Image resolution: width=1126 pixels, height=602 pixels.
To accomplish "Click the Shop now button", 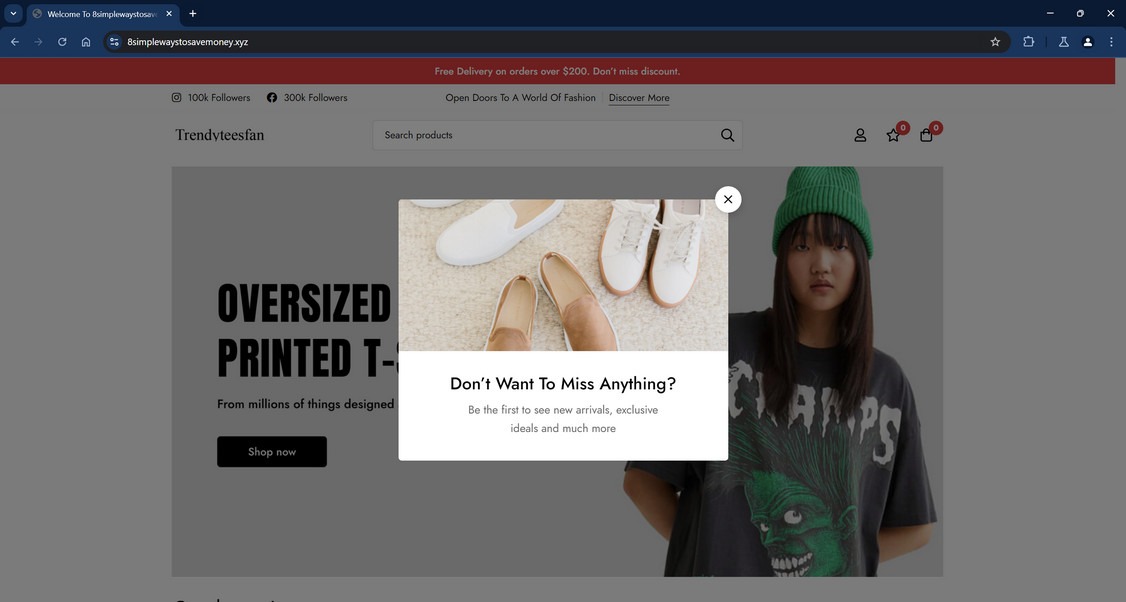I will [271, 452].
